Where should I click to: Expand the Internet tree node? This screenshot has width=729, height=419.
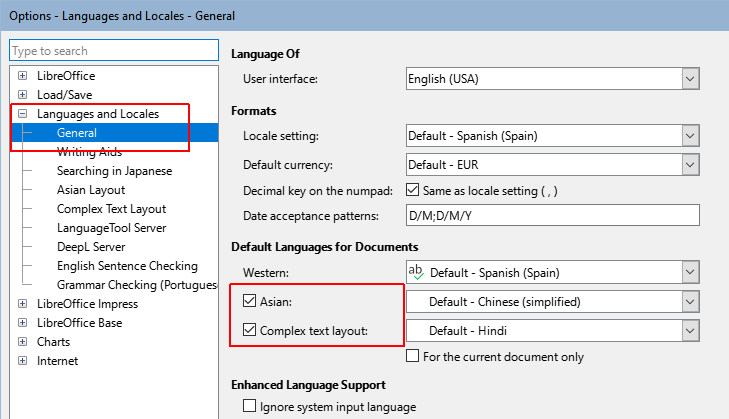coord(22,361)
